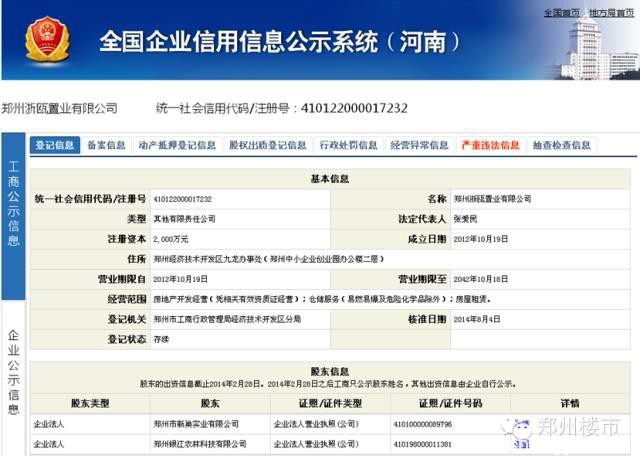Screen dimensions: 640x459
Task: Select the 经营异常信息 tab
Action: click(419, 145)
